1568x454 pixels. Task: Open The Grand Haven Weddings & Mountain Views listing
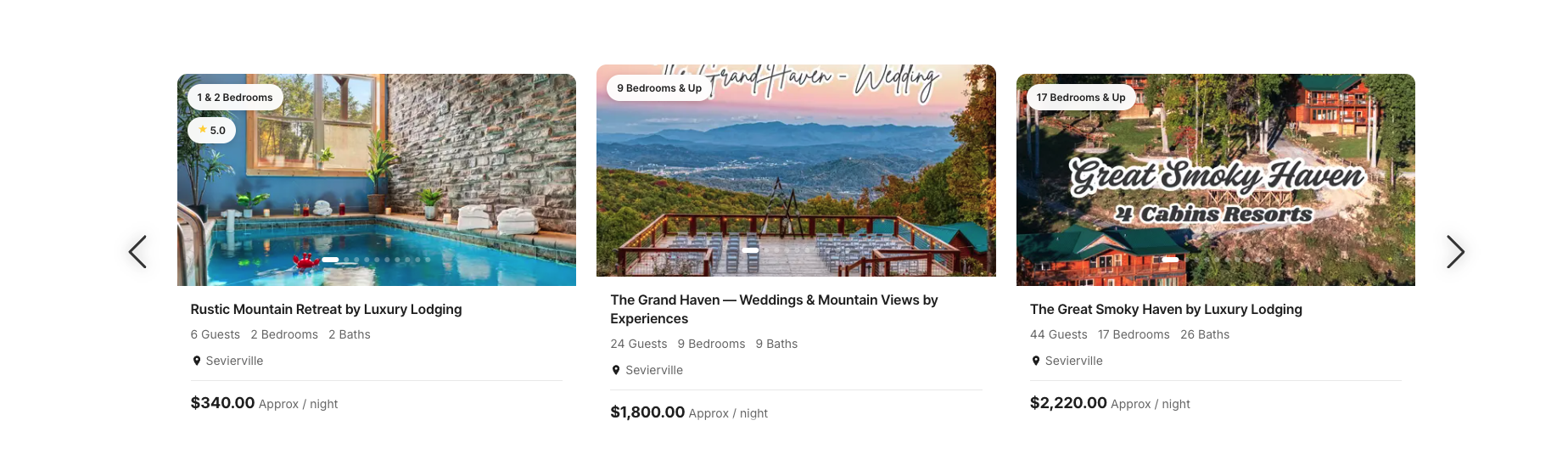pyautogui.click(x=773, y=309)
